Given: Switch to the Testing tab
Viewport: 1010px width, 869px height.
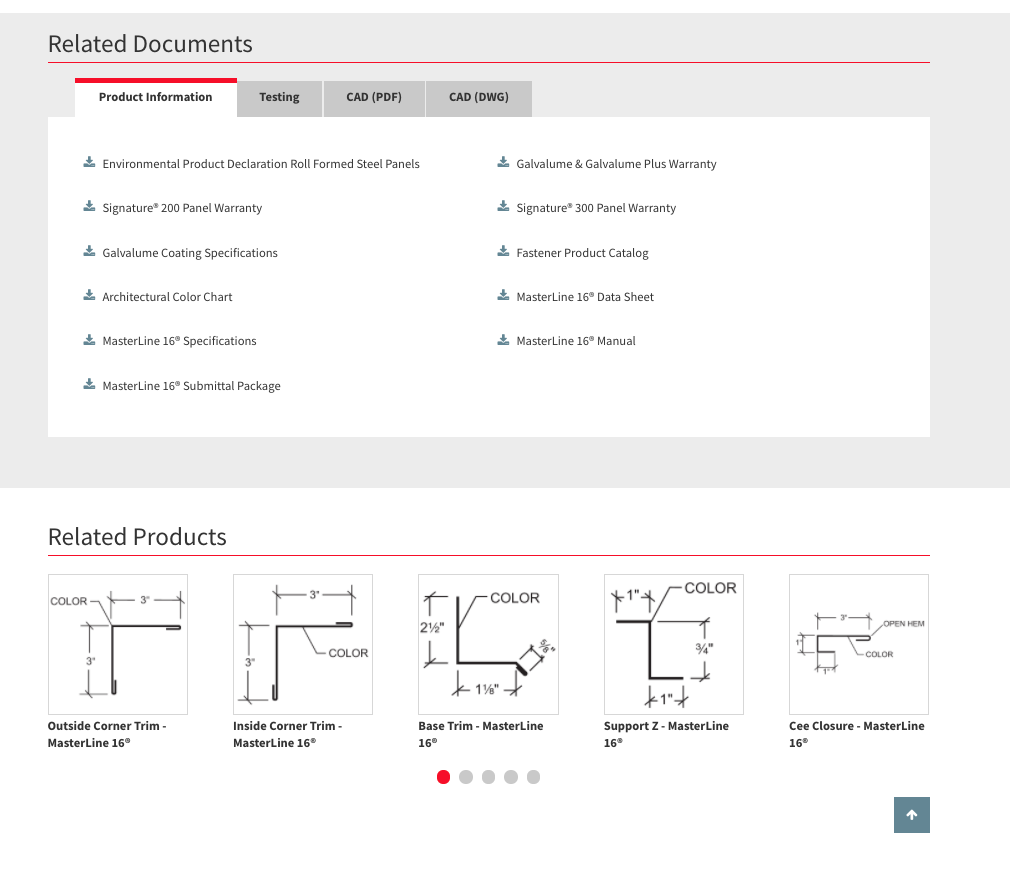Looking at the screenshot, I should tap(279, 99).
